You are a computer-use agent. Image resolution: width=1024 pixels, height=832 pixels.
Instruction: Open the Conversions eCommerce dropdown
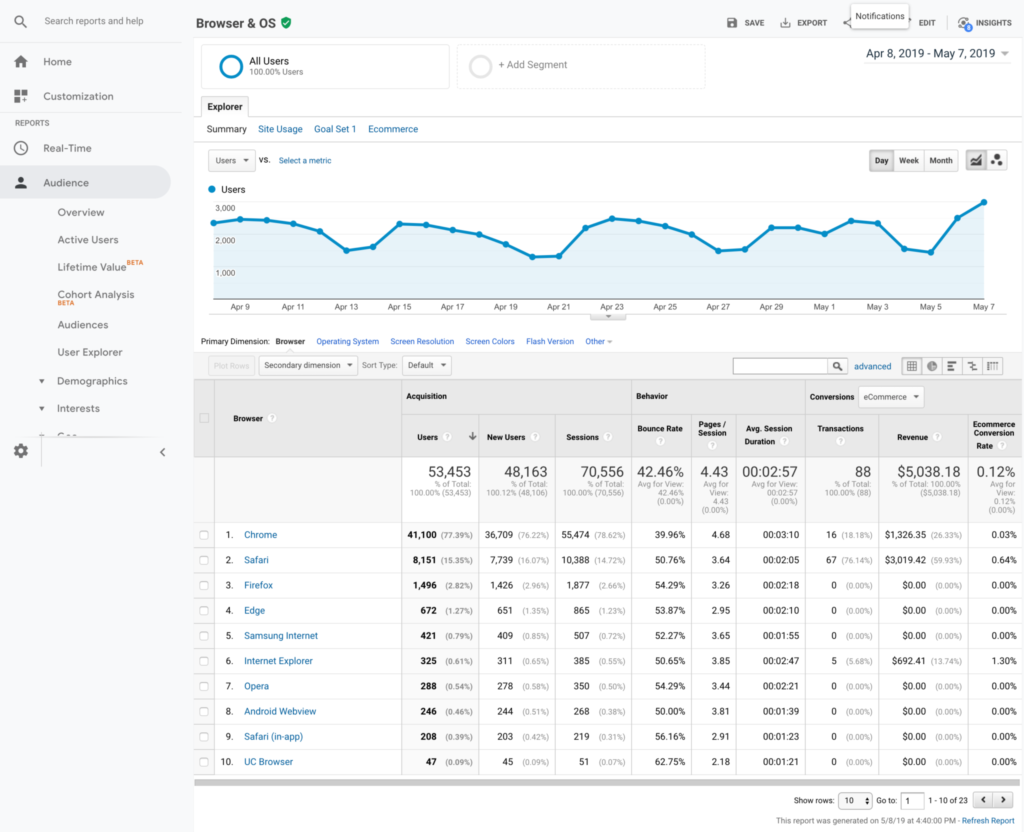tap(891, 397)
